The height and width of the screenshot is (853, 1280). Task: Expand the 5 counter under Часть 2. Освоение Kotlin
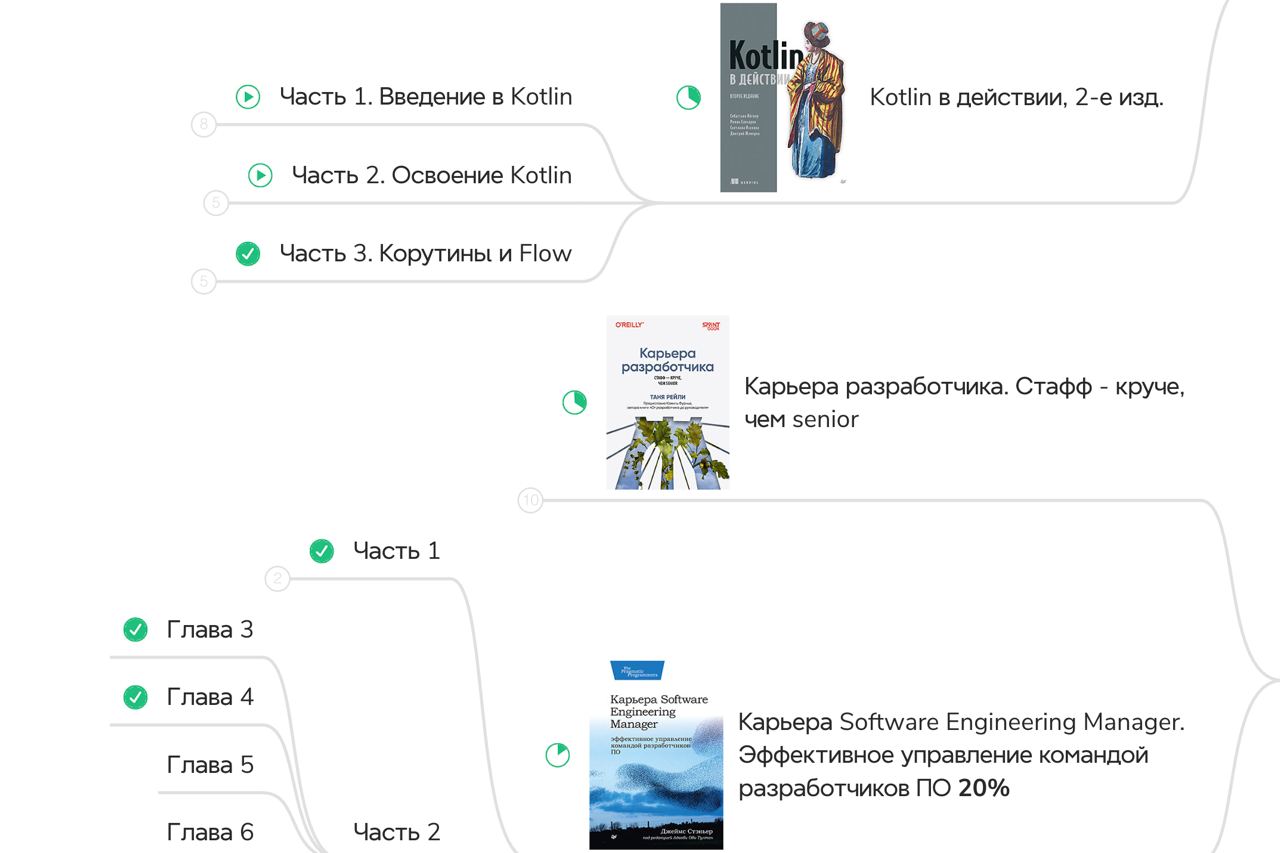click(215, 203)
